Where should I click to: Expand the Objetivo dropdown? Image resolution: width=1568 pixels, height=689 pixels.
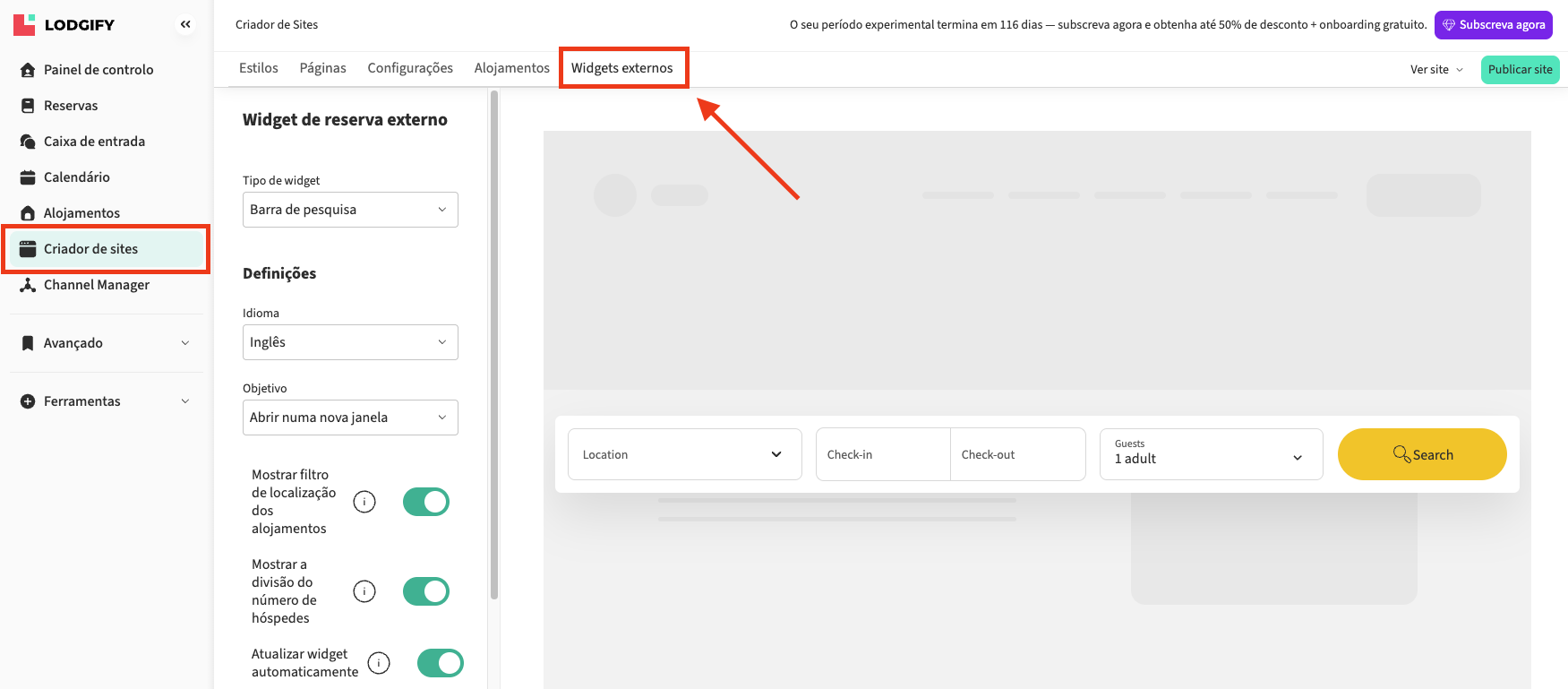coord(350,418)
